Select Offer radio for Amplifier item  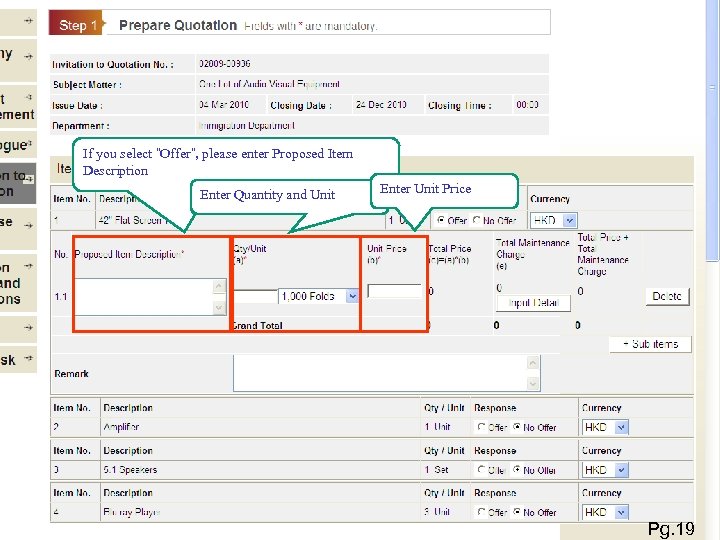point(481,427)
